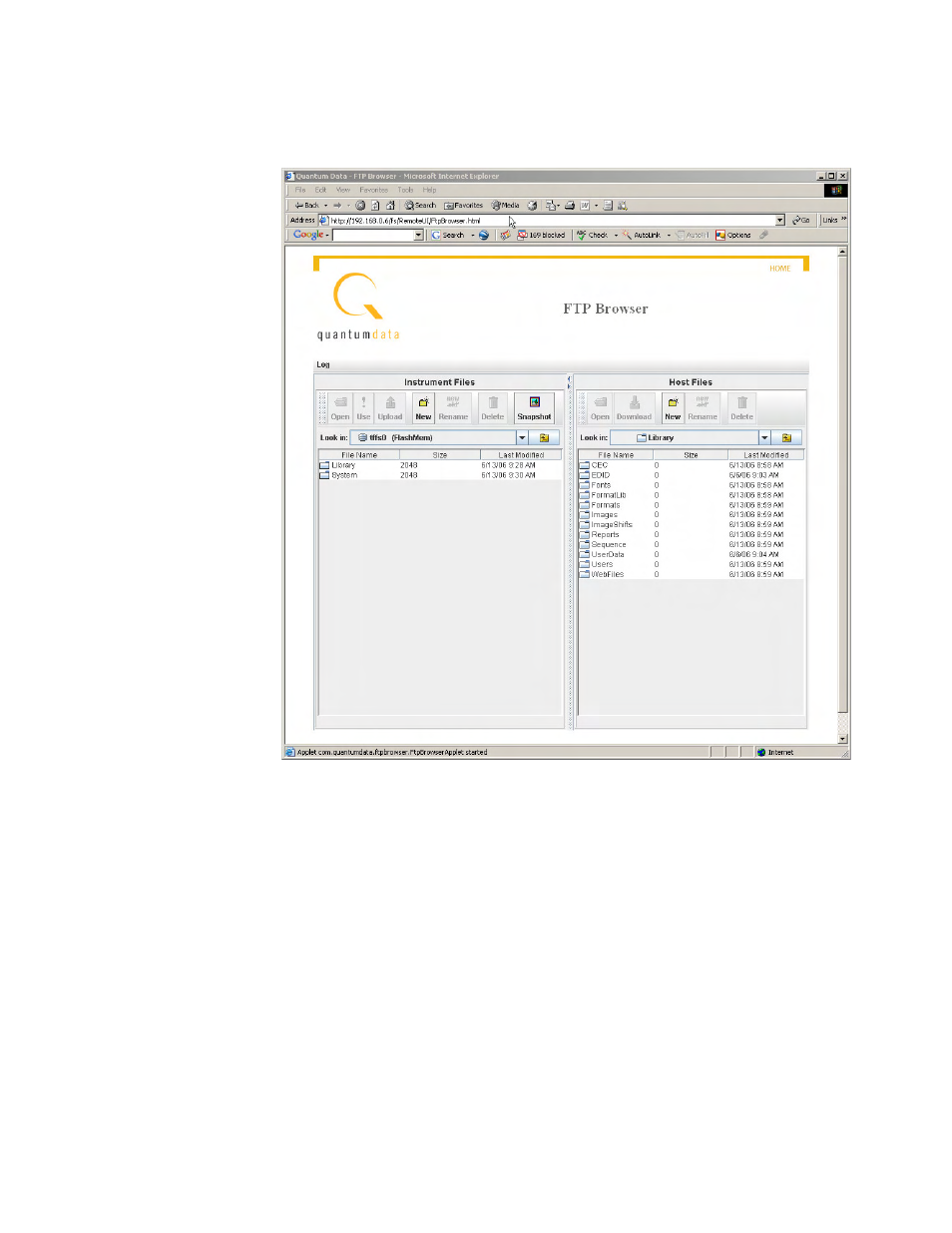
Task: Click the Use button in Instrument Files
Action: click(363, 407)
